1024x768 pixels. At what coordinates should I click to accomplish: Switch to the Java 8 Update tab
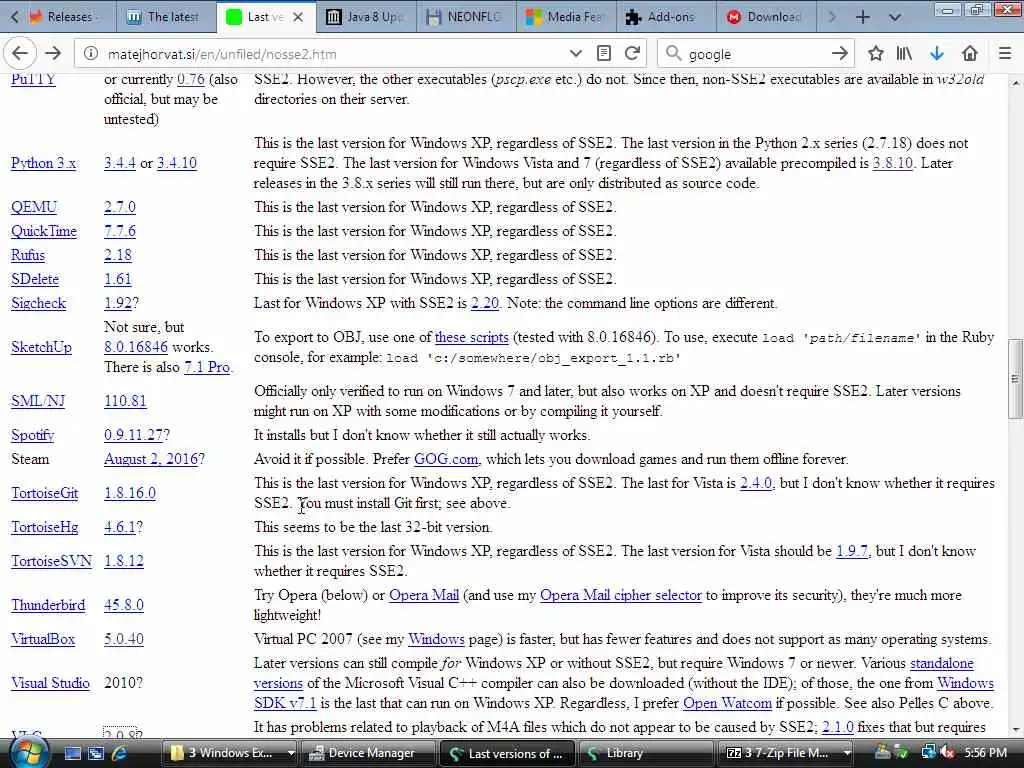(366, 17)
